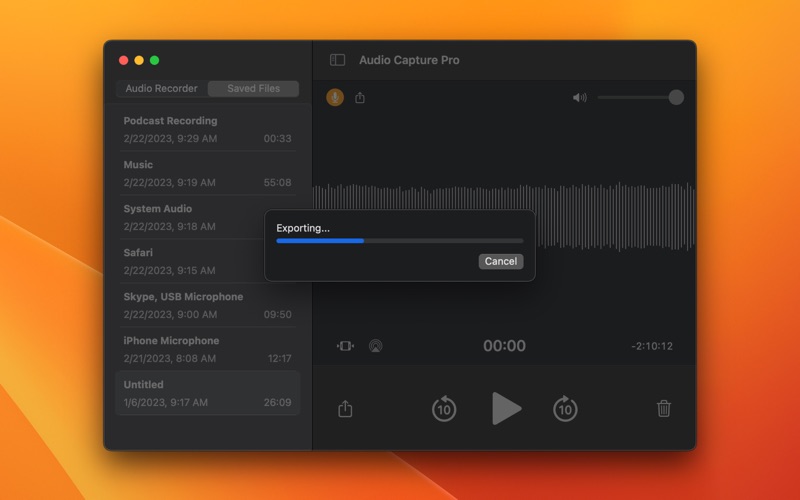Click the Audio Capture Pro title
The image size is (800, 500).
tap(409, 60)
